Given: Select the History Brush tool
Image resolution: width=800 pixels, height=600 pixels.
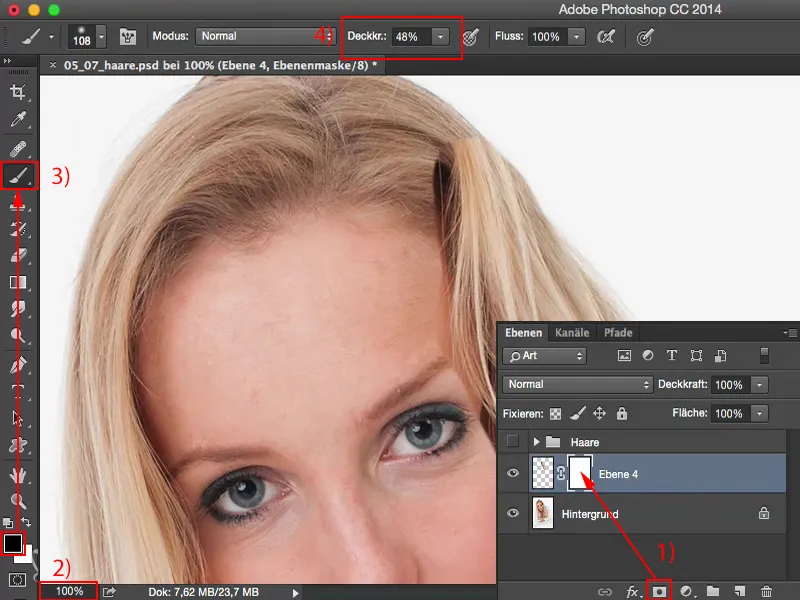Looking at the screenshot, I should tap(18, 229).
